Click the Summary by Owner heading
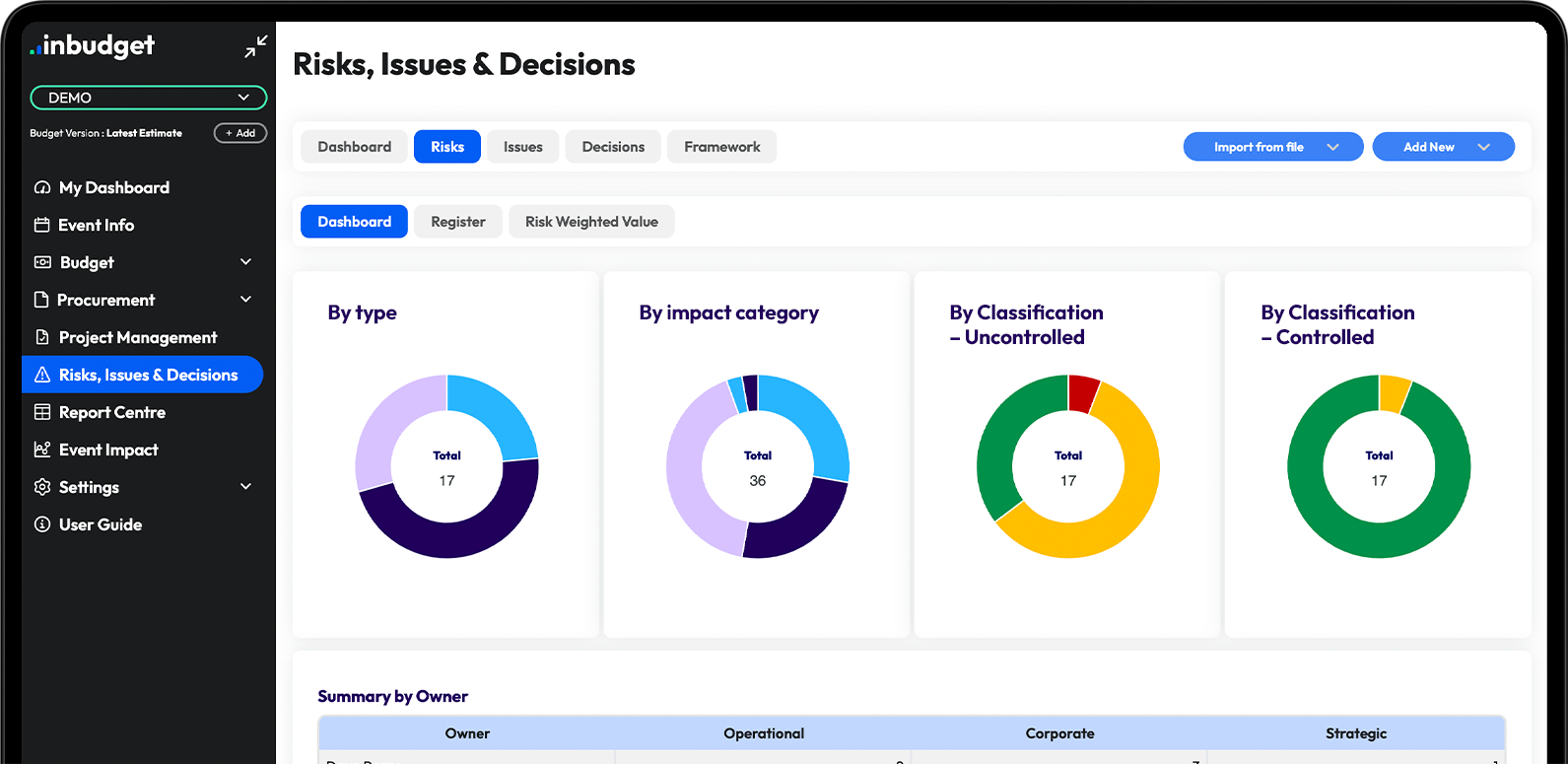The image size is (1568, 764). 392,696
